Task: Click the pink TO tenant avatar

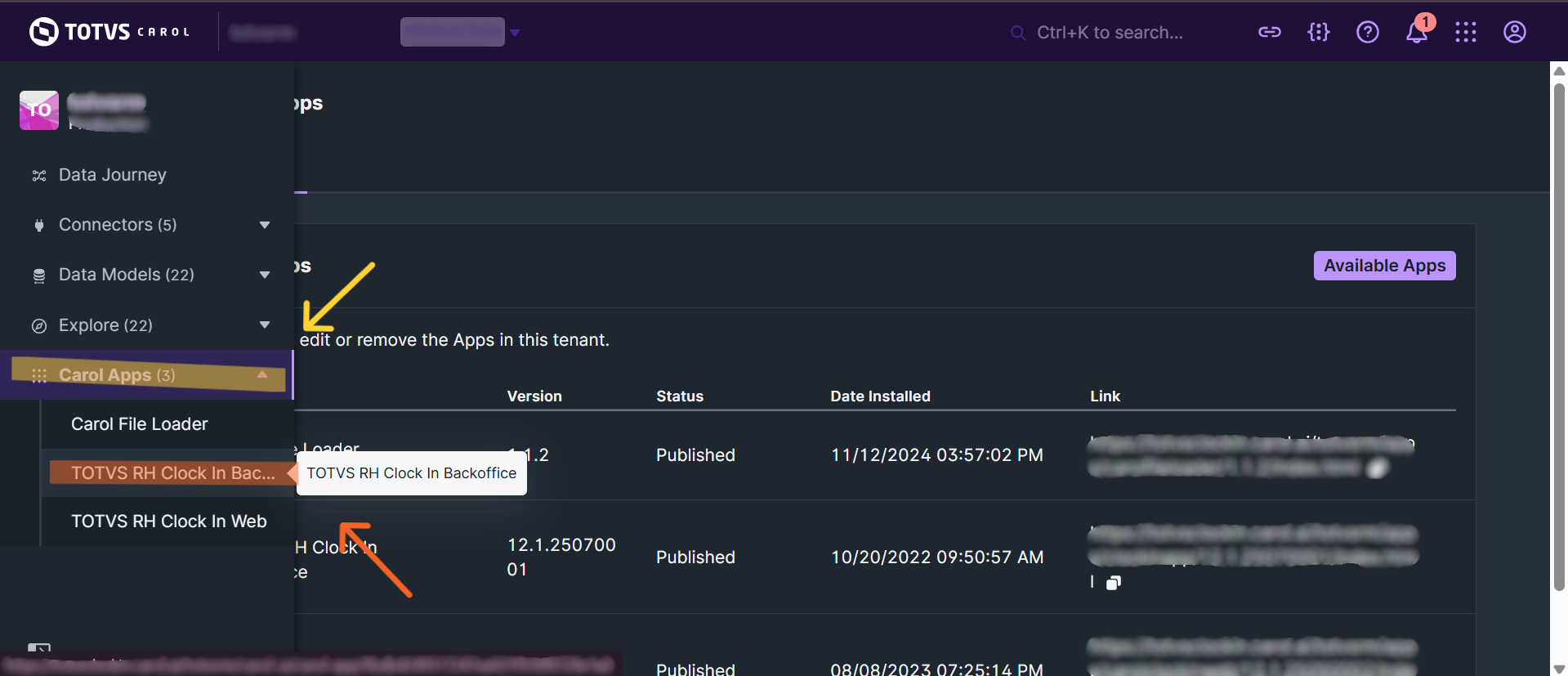Action: 39,110
